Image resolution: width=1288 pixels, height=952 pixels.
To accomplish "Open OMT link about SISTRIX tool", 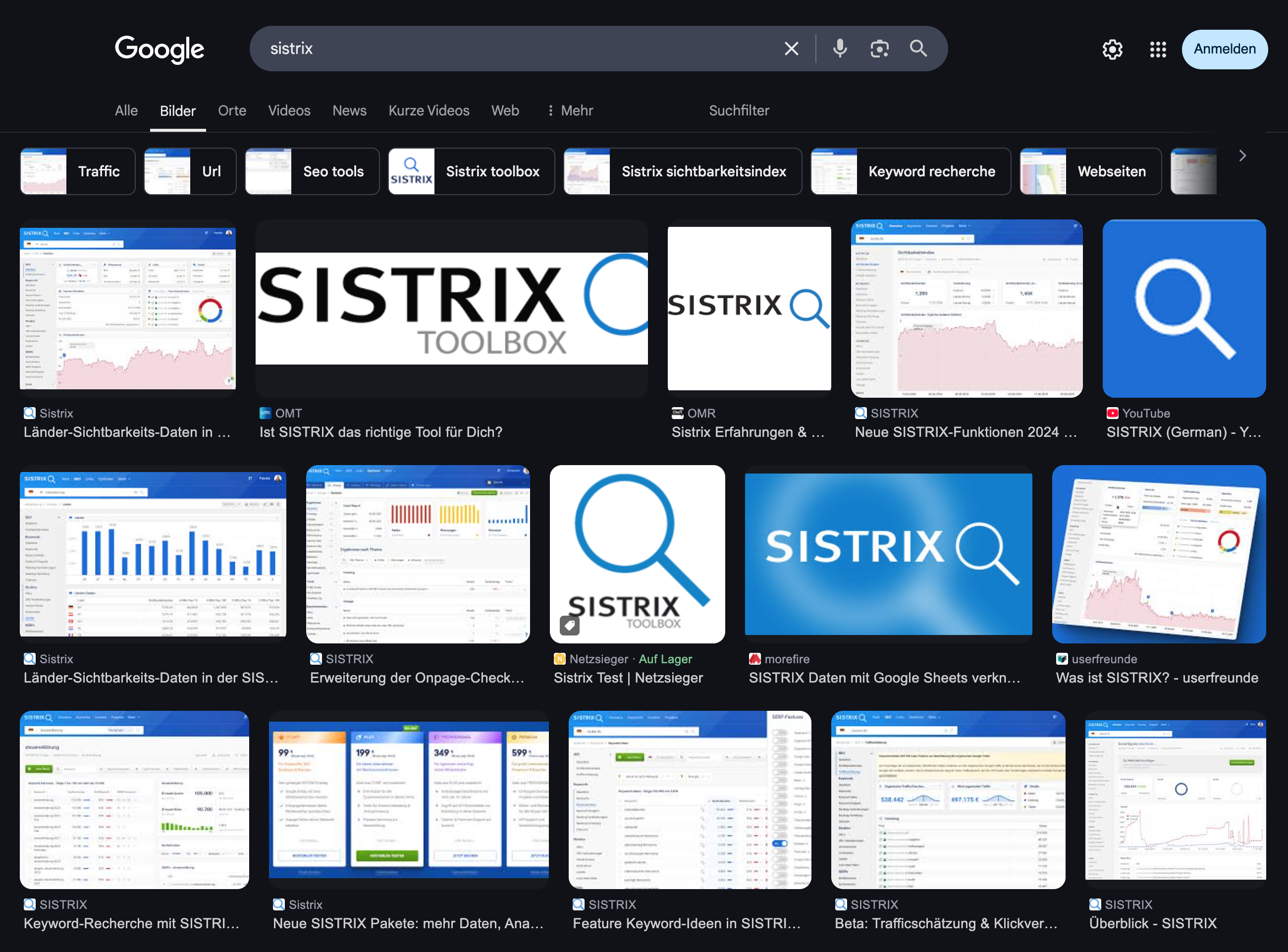I will (x=380, y=432).
